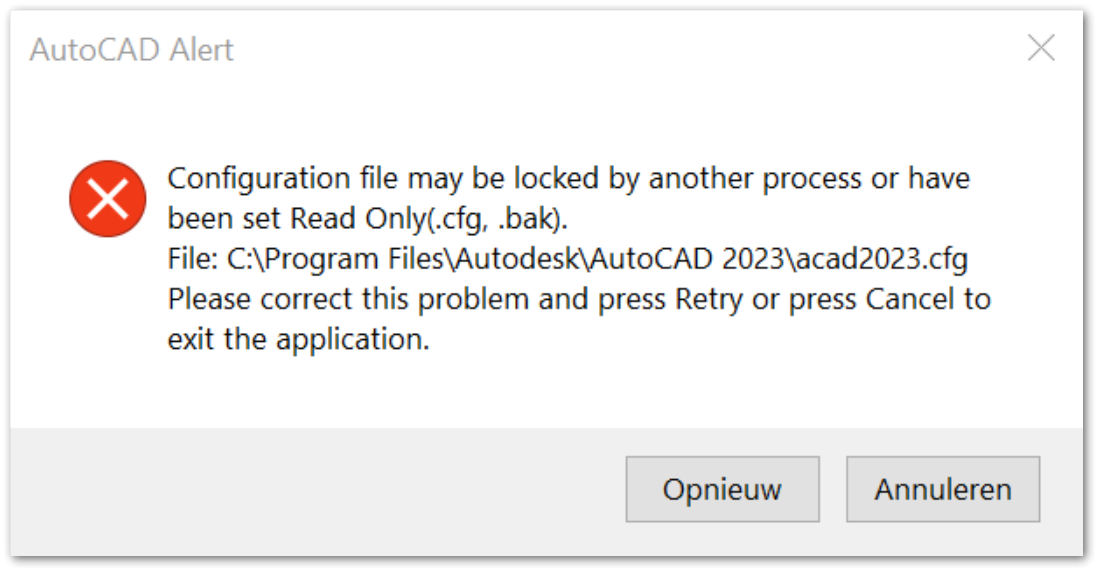Viewport: 1096px width, 569px height.
Task: Click the "exit the application." line
Action: pyautogui.click(x=298, y=339)
